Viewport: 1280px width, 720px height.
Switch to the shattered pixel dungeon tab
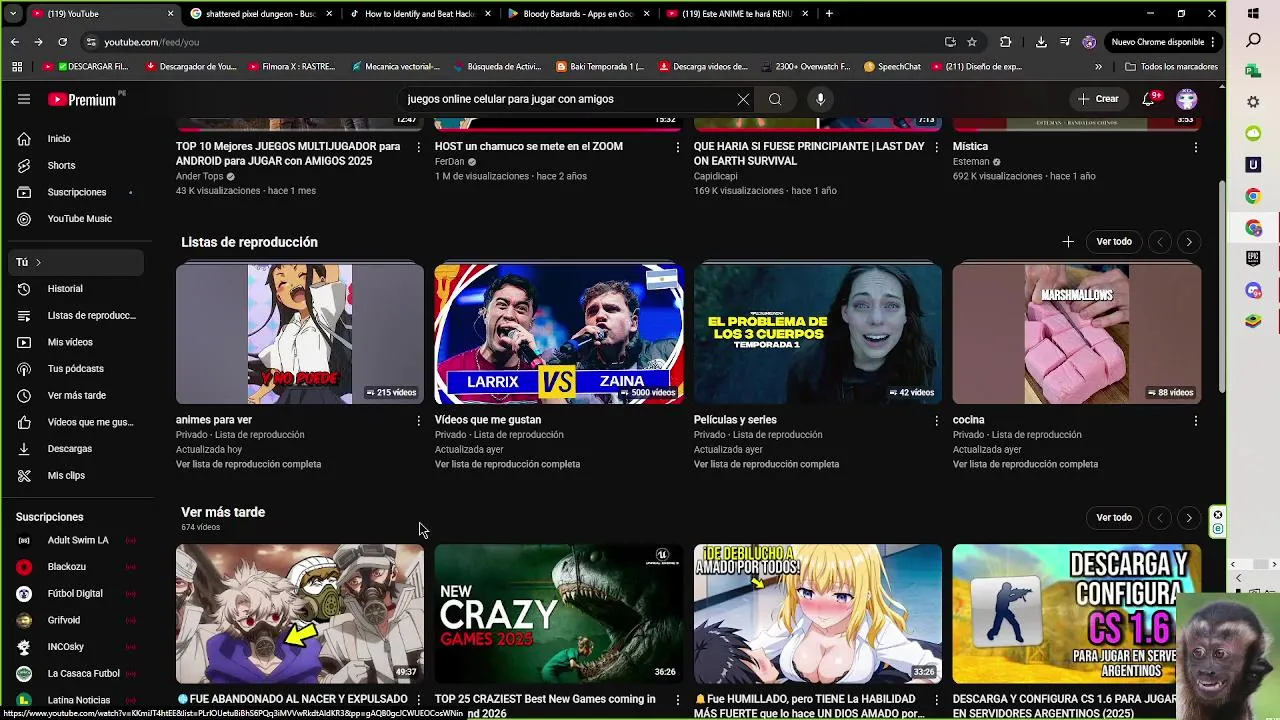point(260,14)
